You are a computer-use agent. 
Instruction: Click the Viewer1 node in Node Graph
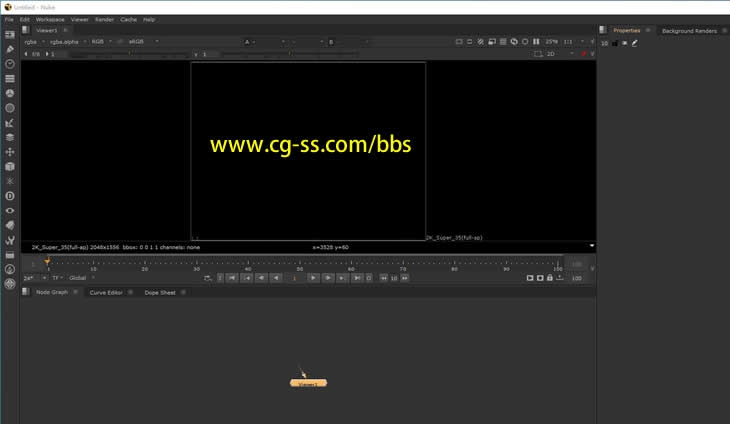pyautogui.click(x=308, y=383)
